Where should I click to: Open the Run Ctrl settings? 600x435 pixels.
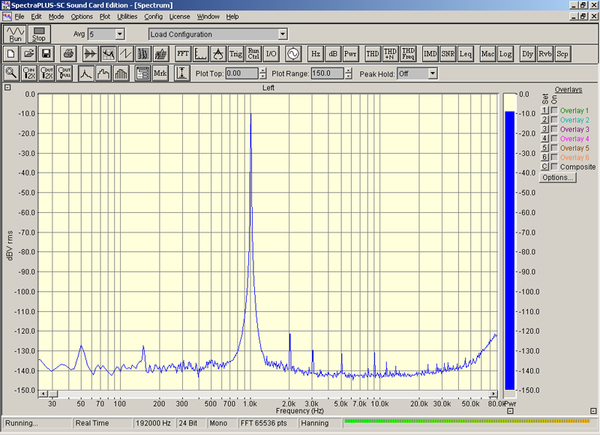(253, 54)
